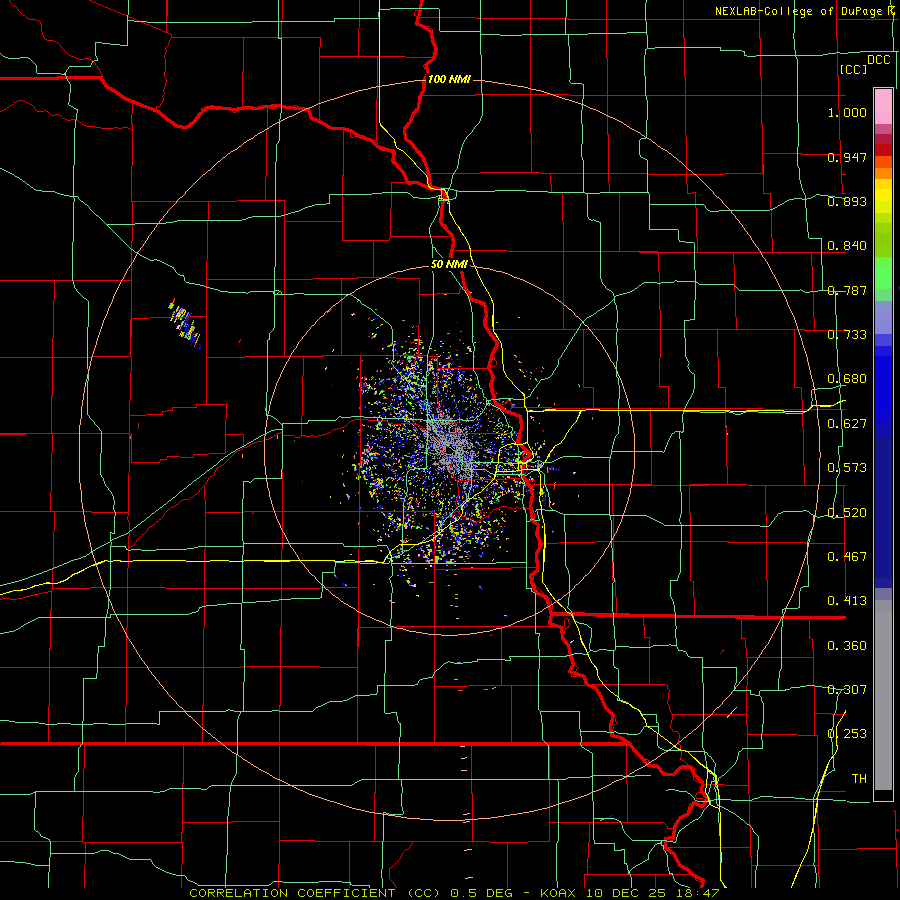Select the 0.360 scale value
900x900 pixels.
[x=847, y=646]
